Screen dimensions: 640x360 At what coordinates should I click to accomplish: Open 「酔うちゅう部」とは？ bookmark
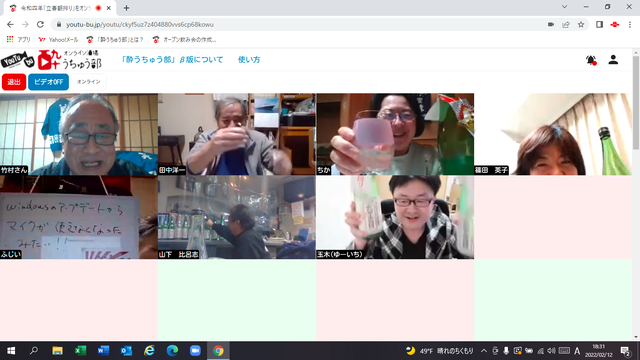point(115,40)
